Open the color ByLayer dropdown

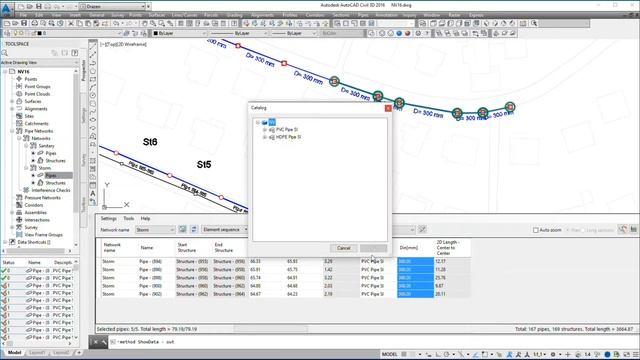[x=179, y=33]
